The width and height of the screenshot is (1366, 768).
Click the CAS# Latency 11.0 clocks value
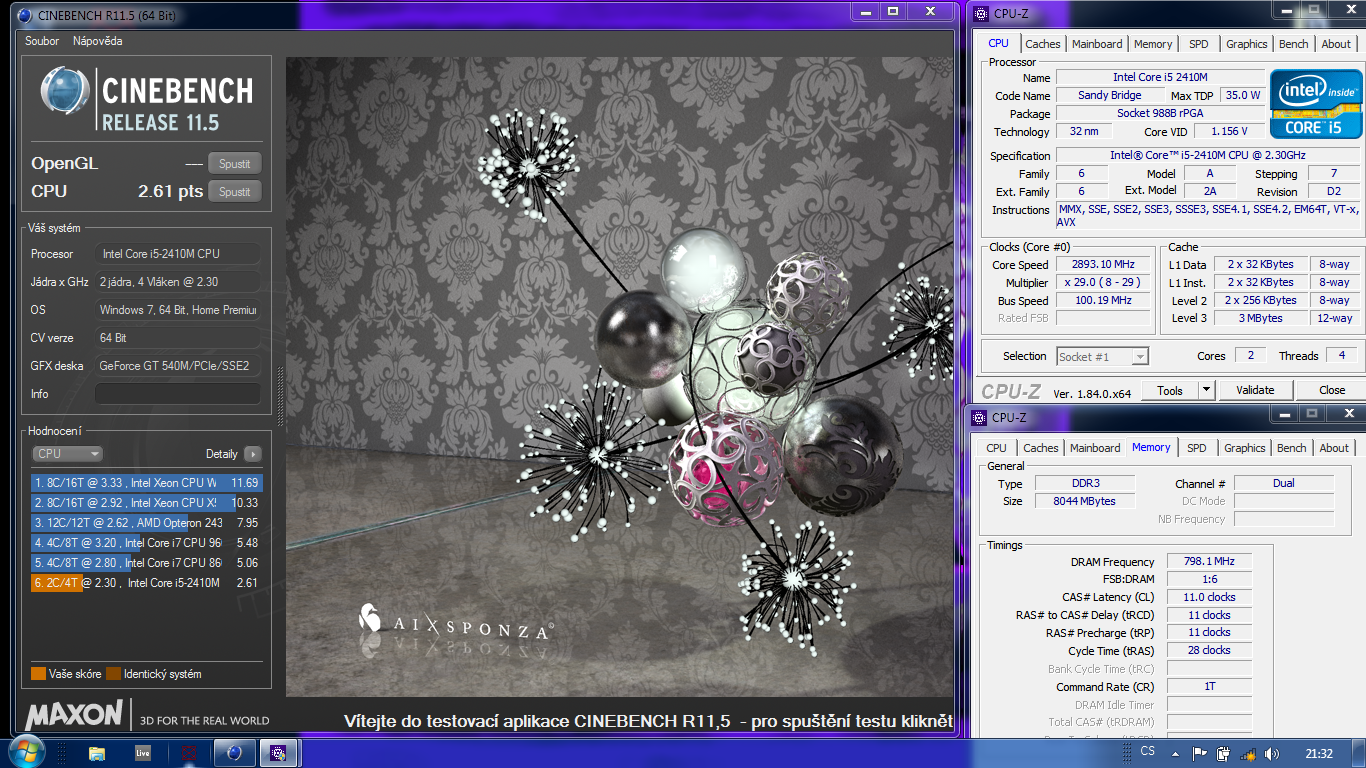tap(1209, 597)
